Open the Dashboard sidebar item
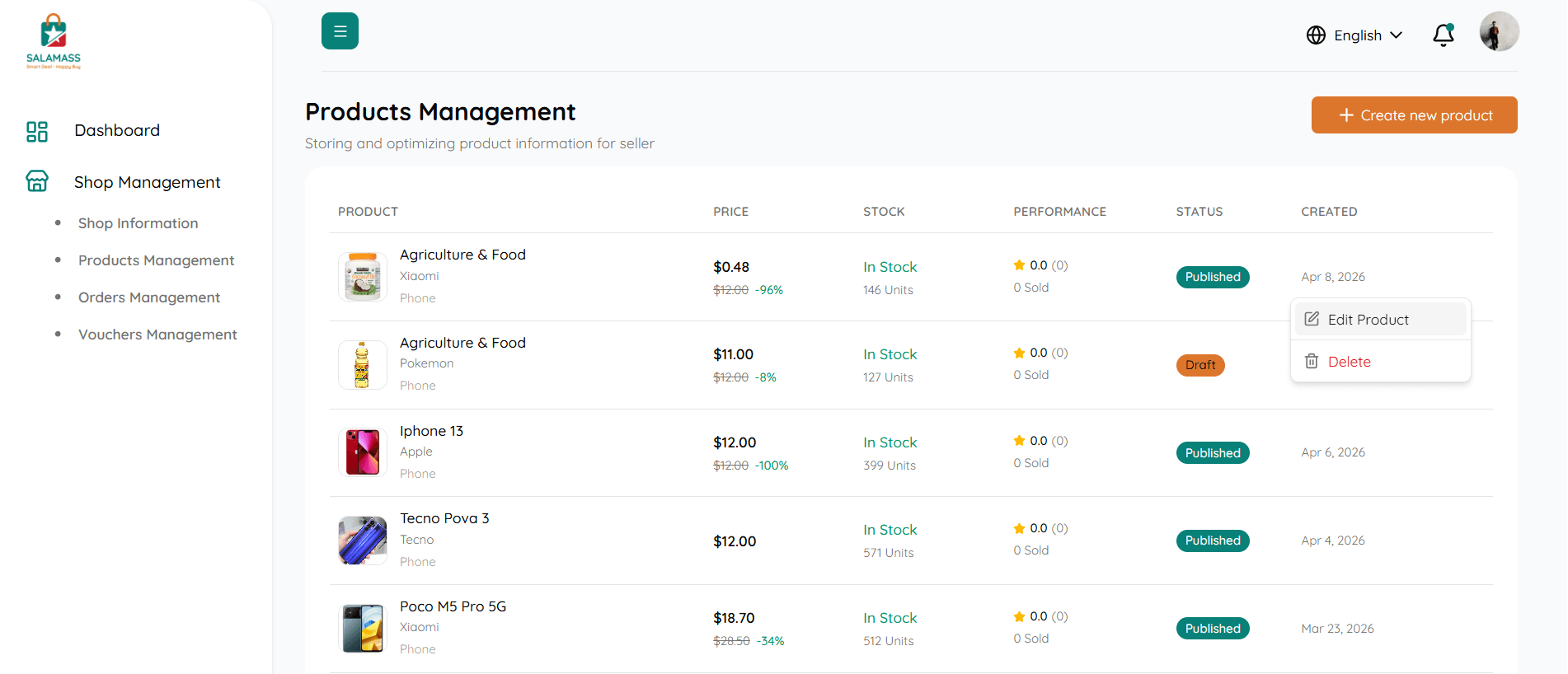The width and height of the screenshot is (1568, 674). point(116,130)
